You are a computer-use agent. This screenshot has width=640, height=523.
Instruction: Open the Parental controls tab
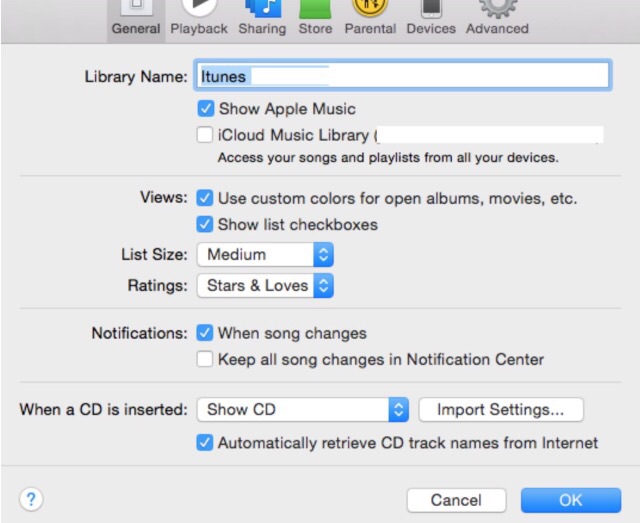[x=370, y=20]
